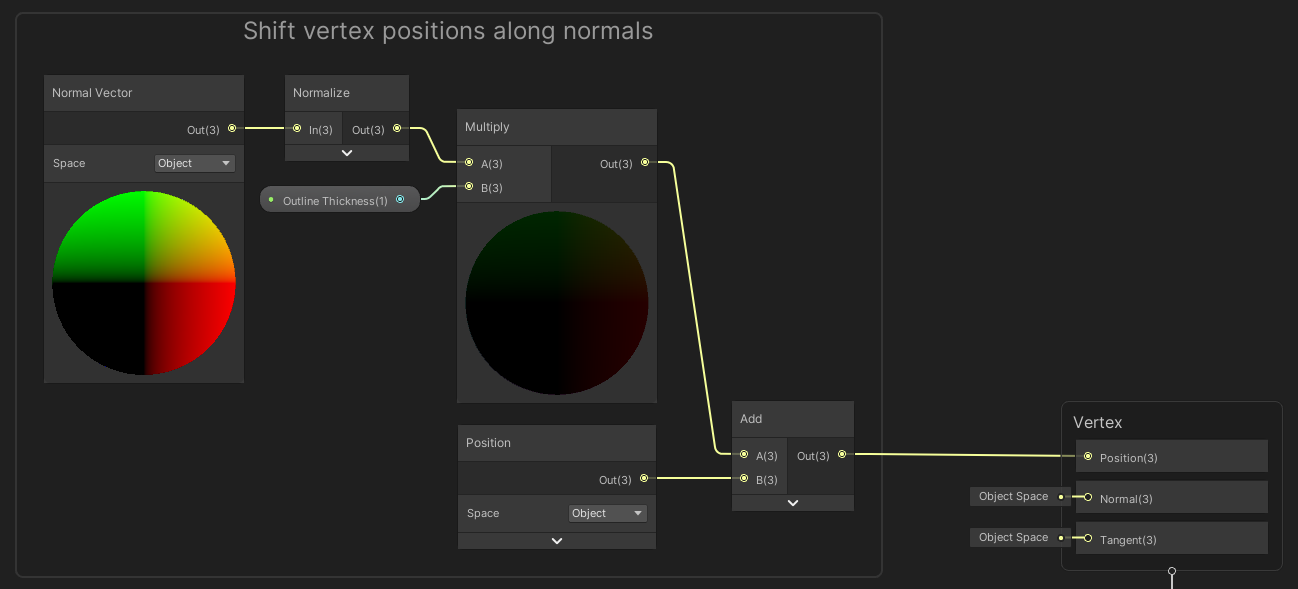Open the Space dropdown on Position node
Viewport: 1298px width, 589px height.
pyautogui.click(x=607, y=513)
